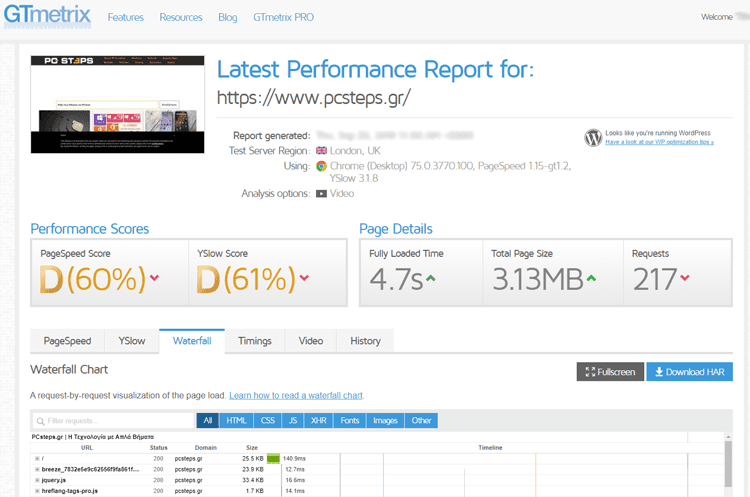Image resolution: width=750 pixels, height=497 pixels.
Task: Filter waterfall by Fonts
Action: [x=350, y=420]
